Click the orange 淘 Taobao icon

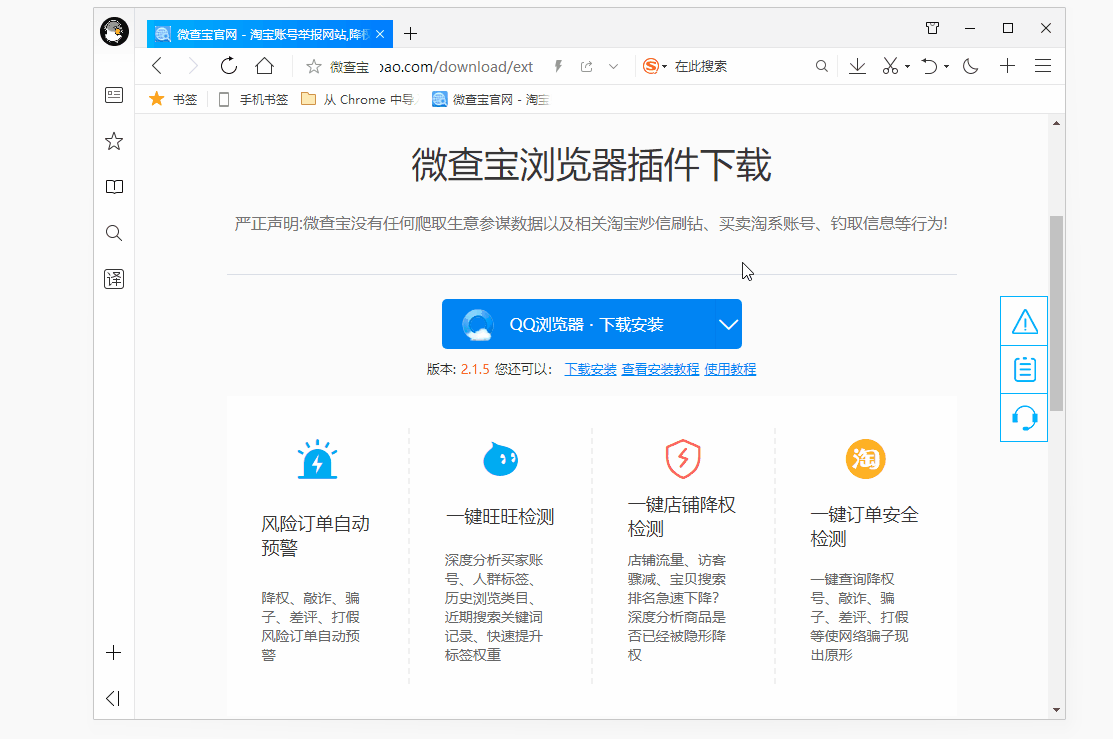866,459
